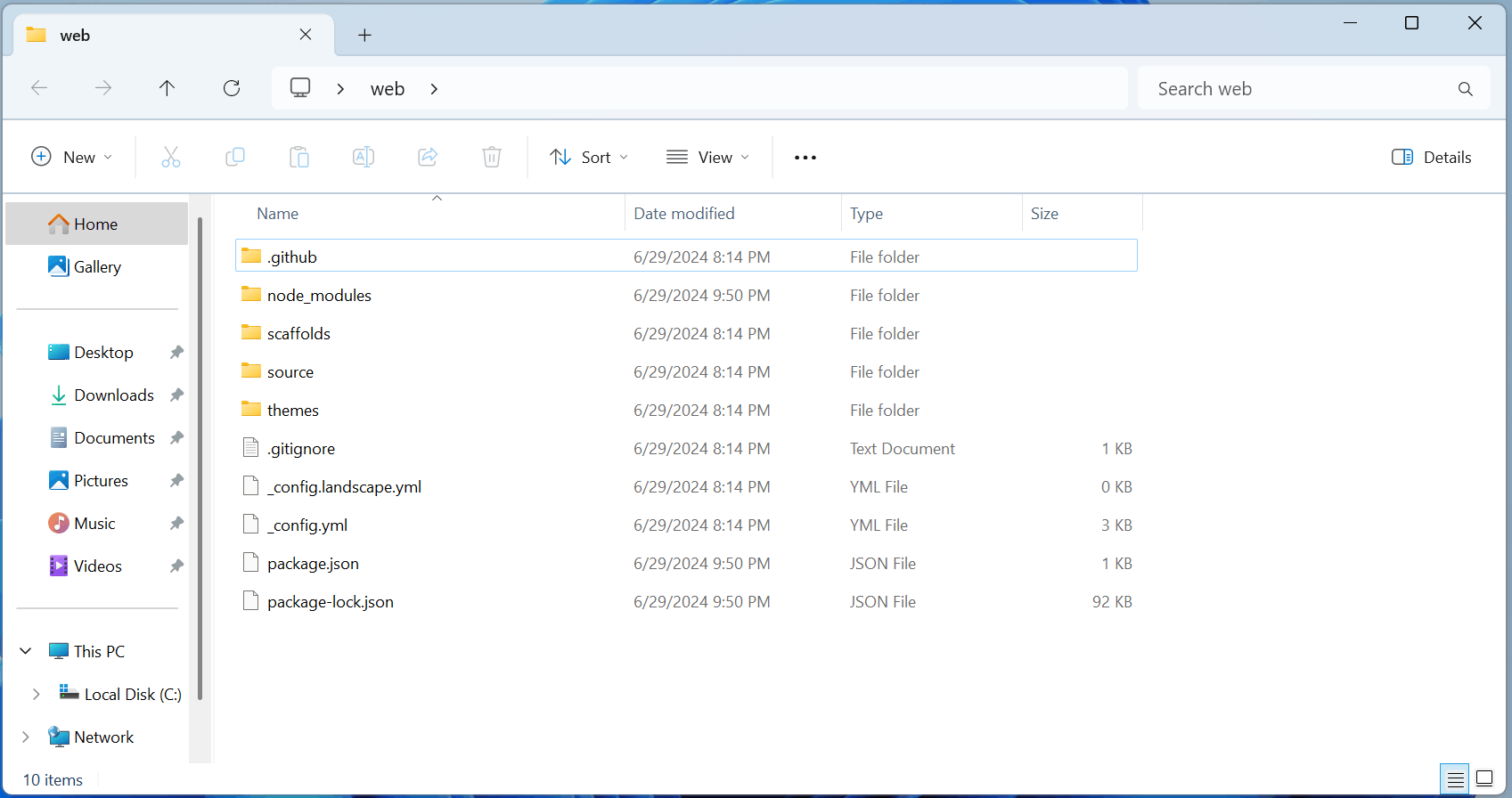Image resolution: width=1512 pixels, height=798 pixels.
Task: Switch to details list view icon in status bar
Action: tap(1455, 779)
